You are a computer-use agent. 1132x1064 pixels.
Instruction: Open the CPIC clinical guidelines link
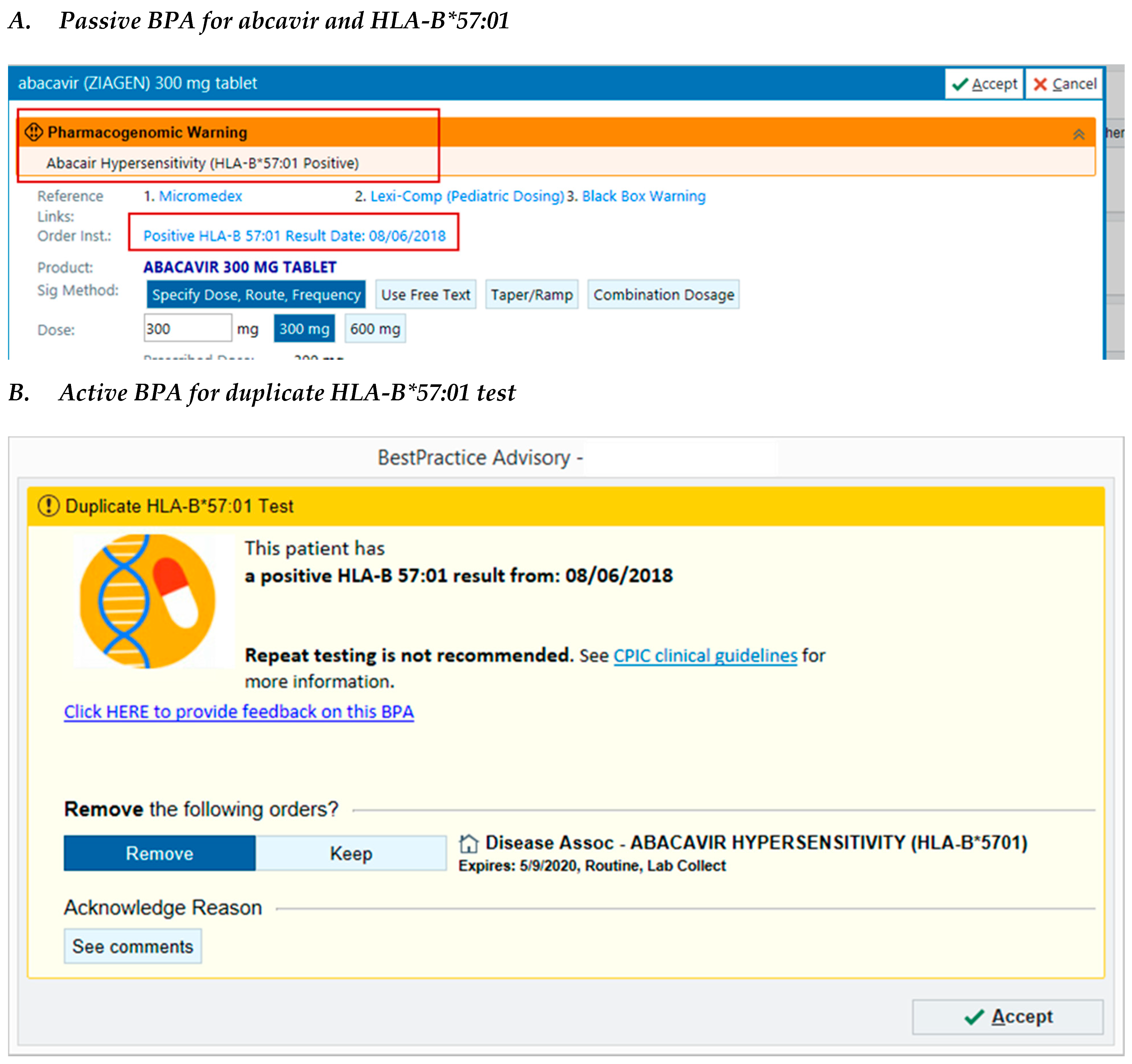(x=705, y=656)
